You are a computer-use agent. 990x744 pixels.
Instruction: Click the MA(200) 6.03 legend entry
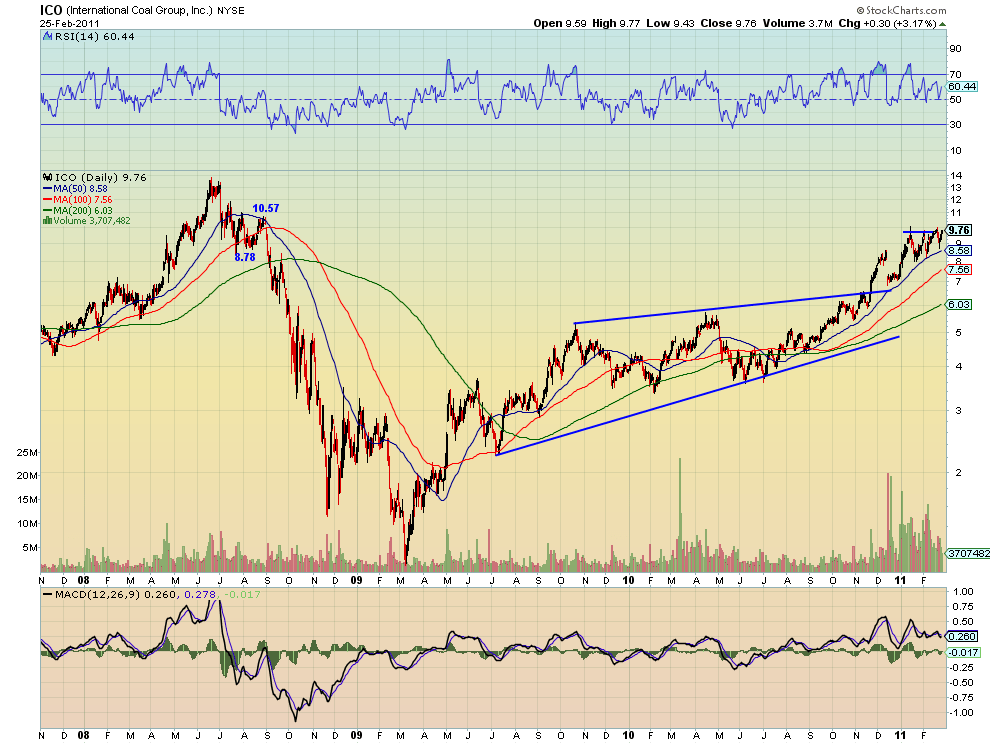point(83,210)
